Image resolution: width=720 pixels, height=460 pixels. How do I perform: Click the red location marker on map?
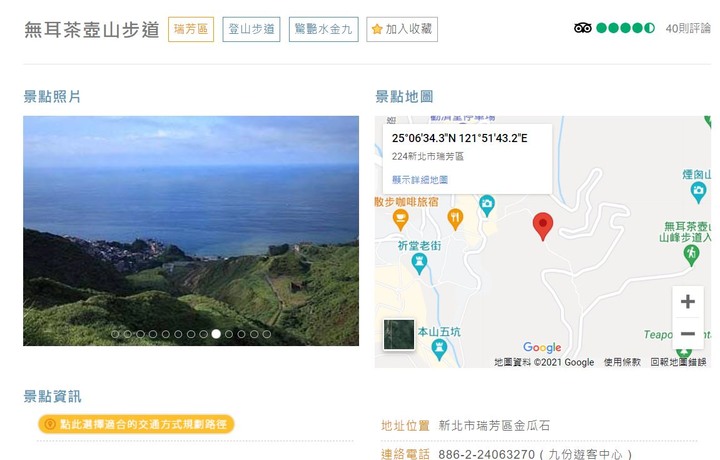(543, 226)
